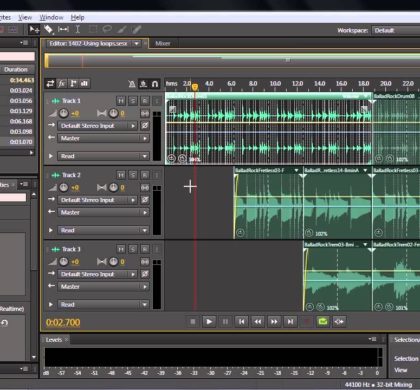Show the Effects (fx) track controls
Image resolution: width=420 pixels, height=390 pixels.
click(x=62, y=84)
